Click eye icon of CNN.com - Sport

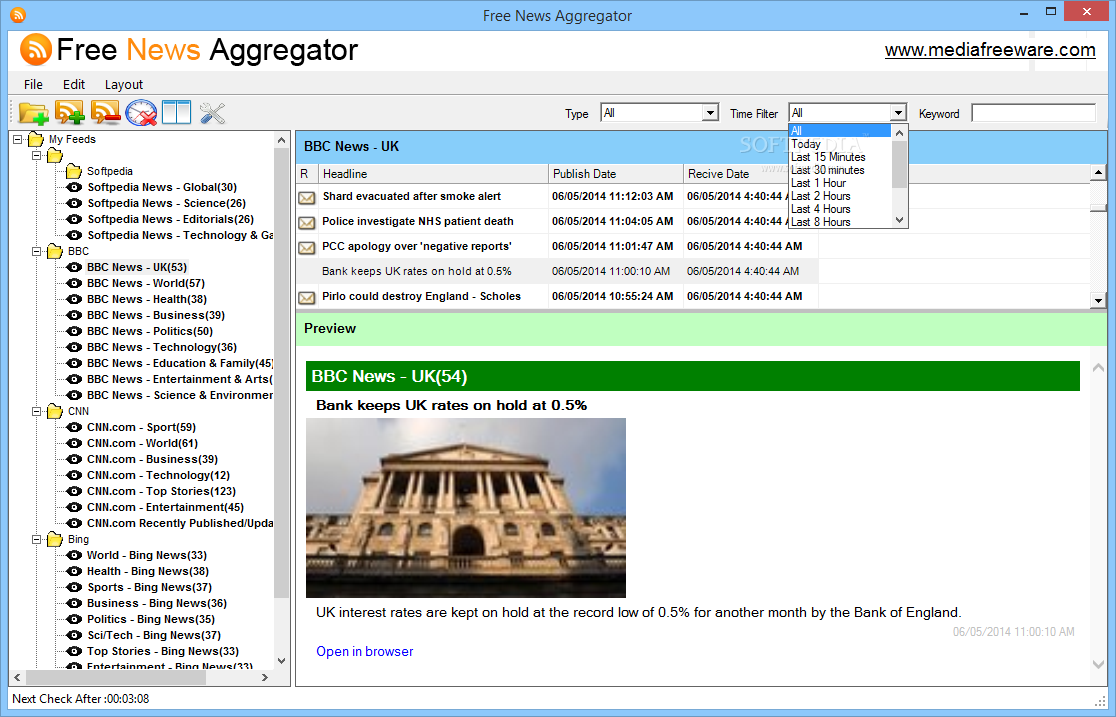[x=74, y=427]
